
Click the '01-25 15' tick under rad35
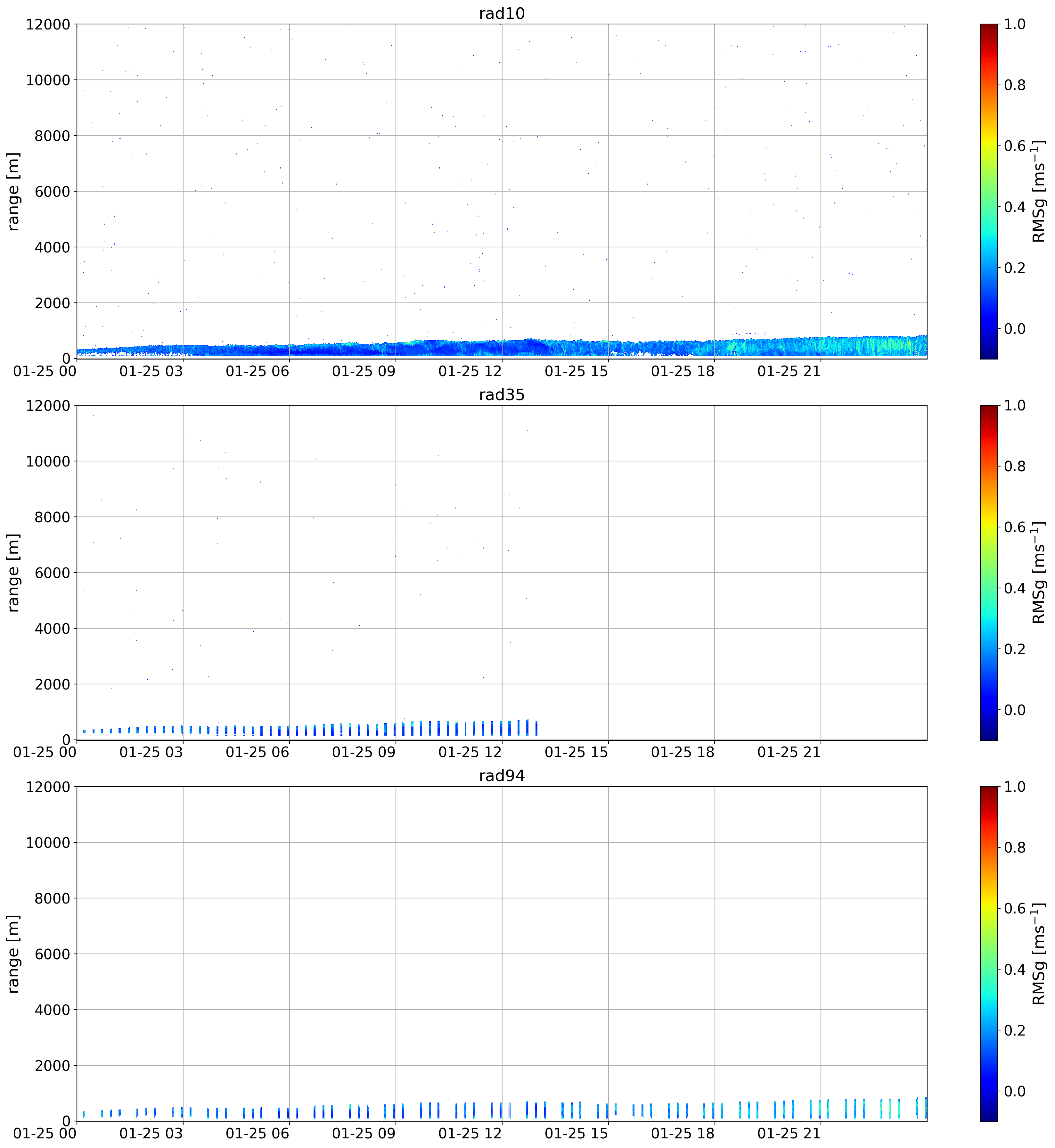click(x=576, y=753)
